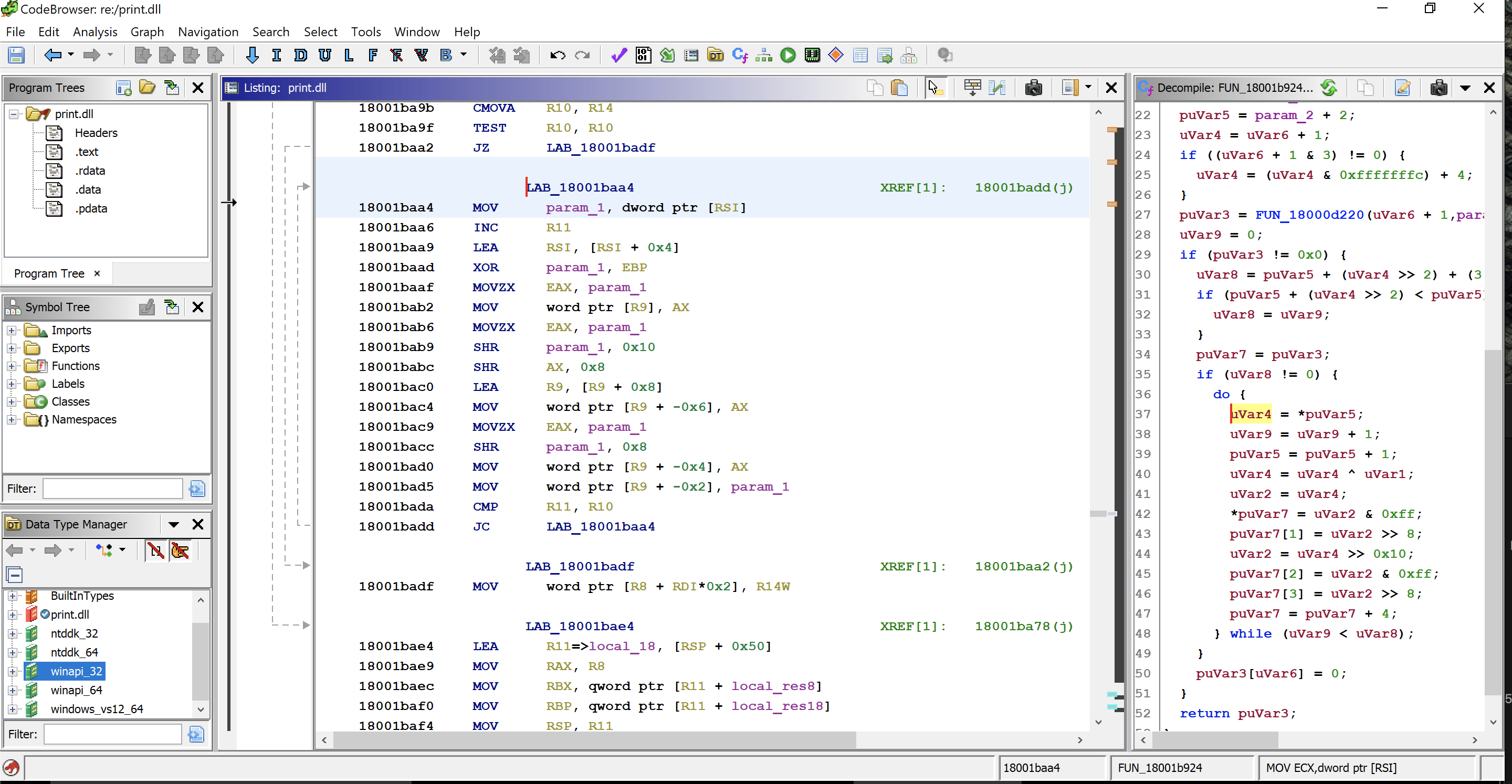
Task: Jump to label LAB_18001badf in the JZ instruction
Action: [601, 147]
